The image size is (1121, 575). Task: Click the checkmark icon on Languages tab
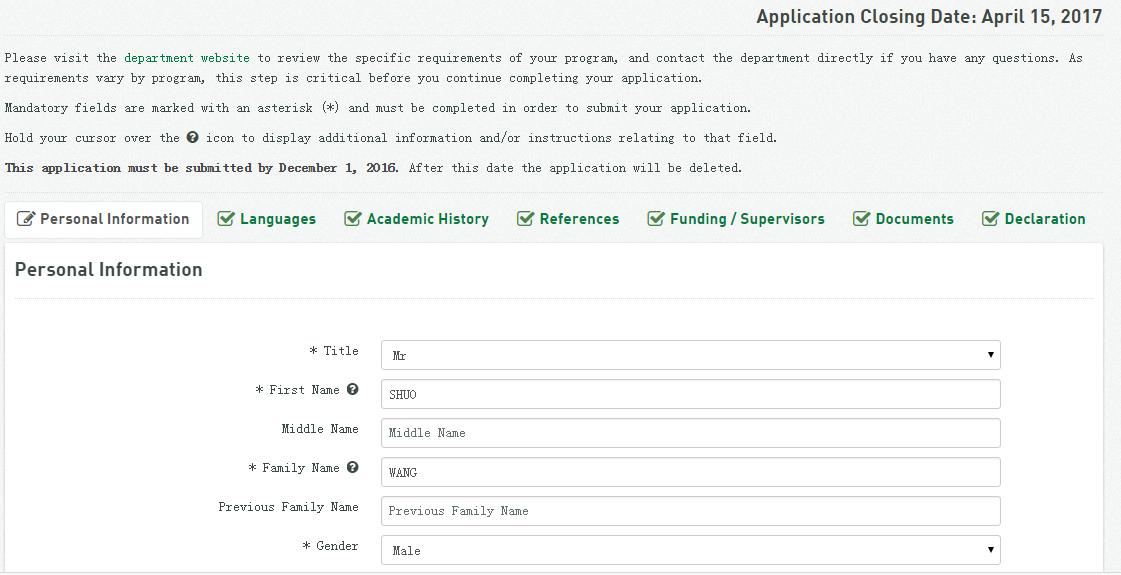pos(226,219)
